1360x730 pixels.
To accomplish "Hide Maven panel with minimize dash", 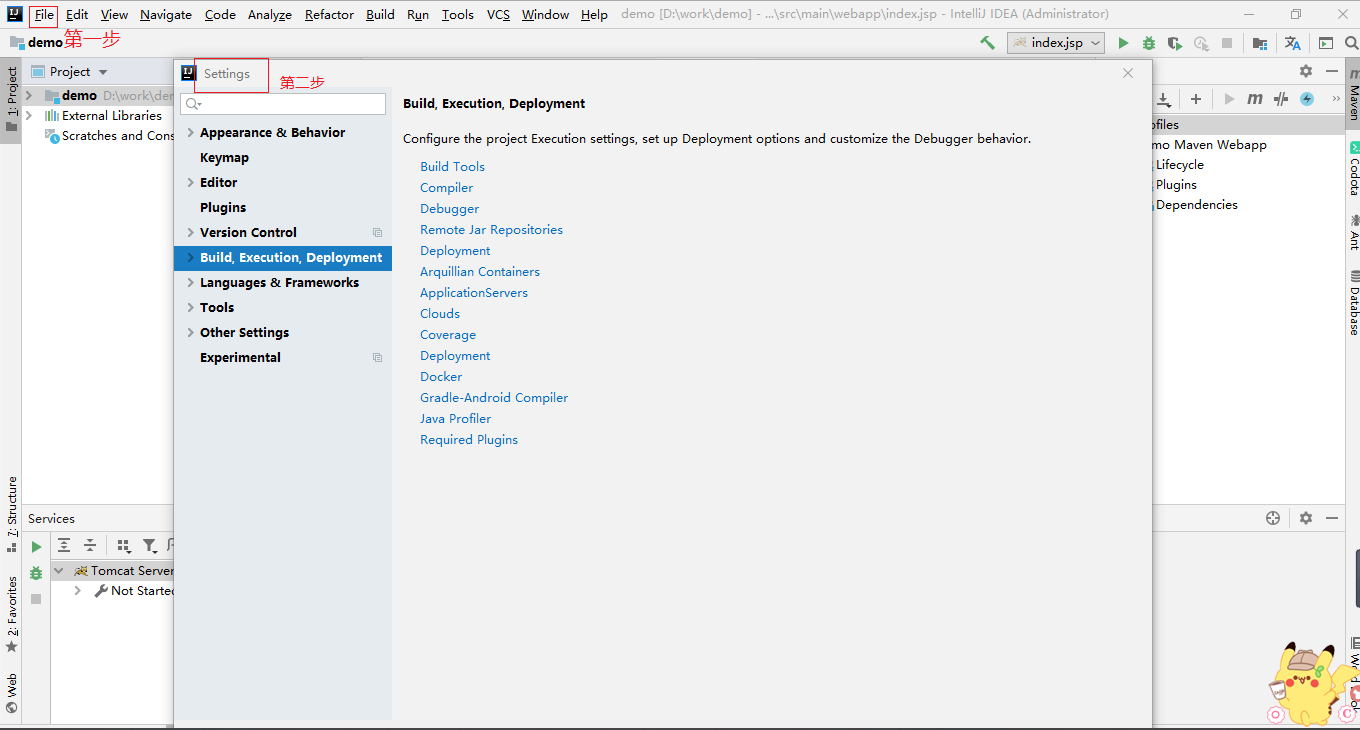I will pyautogui.click(x=1331, y=71).
